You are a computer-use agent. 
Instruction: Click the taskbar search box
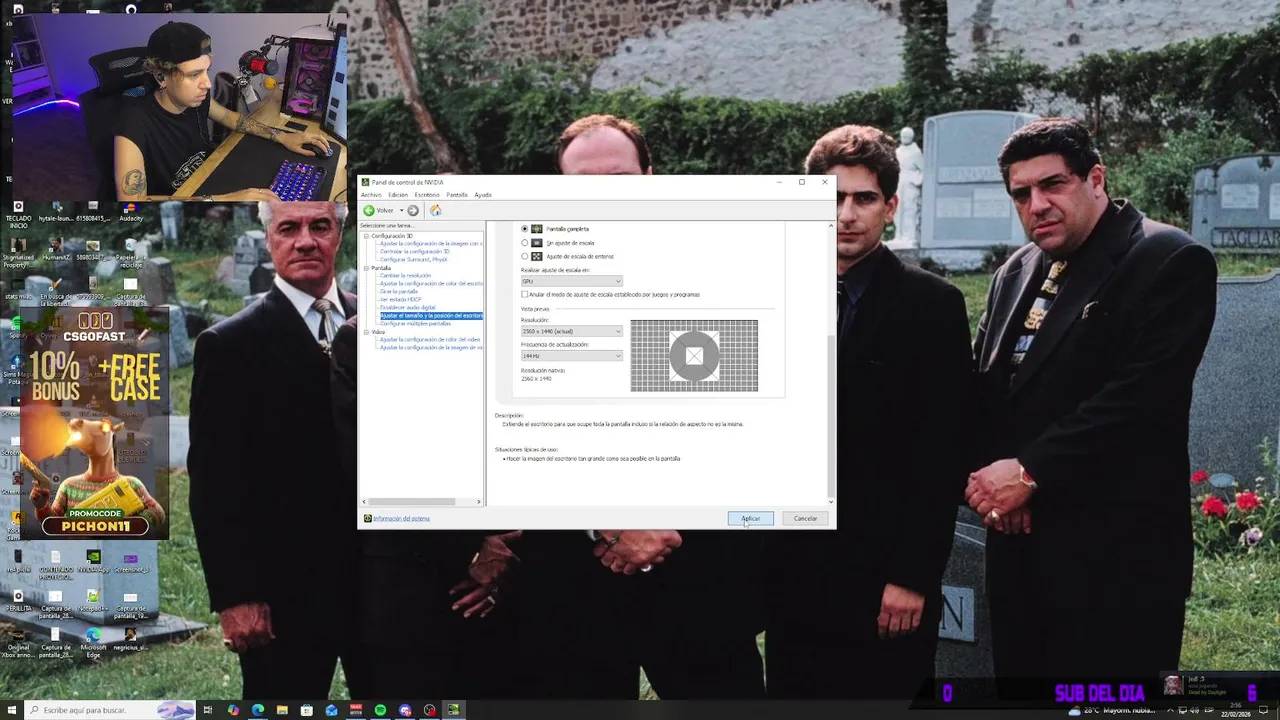[x=110, y=710]
